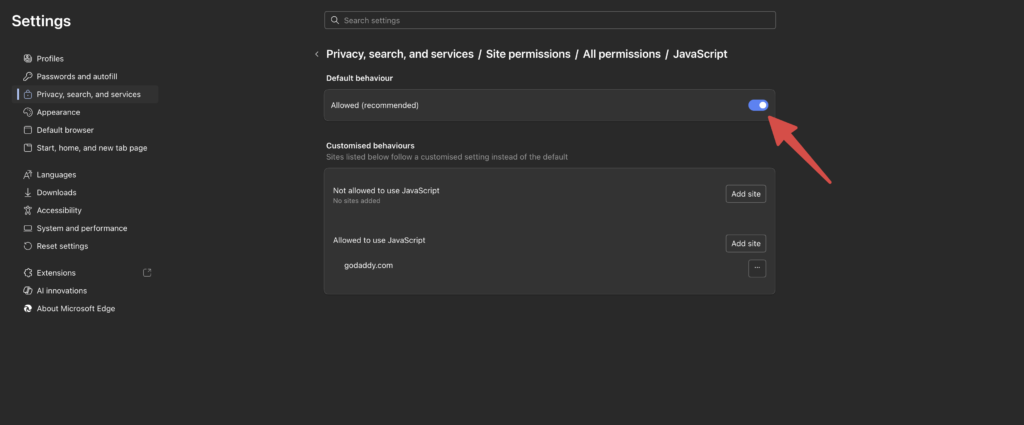Click the Appearance icon in sidebar
The image size is (1024, 425).
(28, 113)
